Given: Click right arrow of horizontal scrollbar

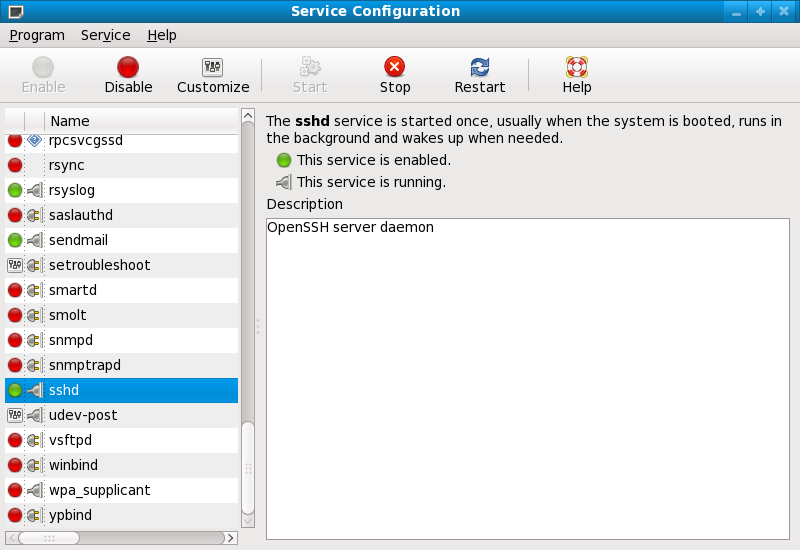Looking at the screenshot, I should point(231,538).
